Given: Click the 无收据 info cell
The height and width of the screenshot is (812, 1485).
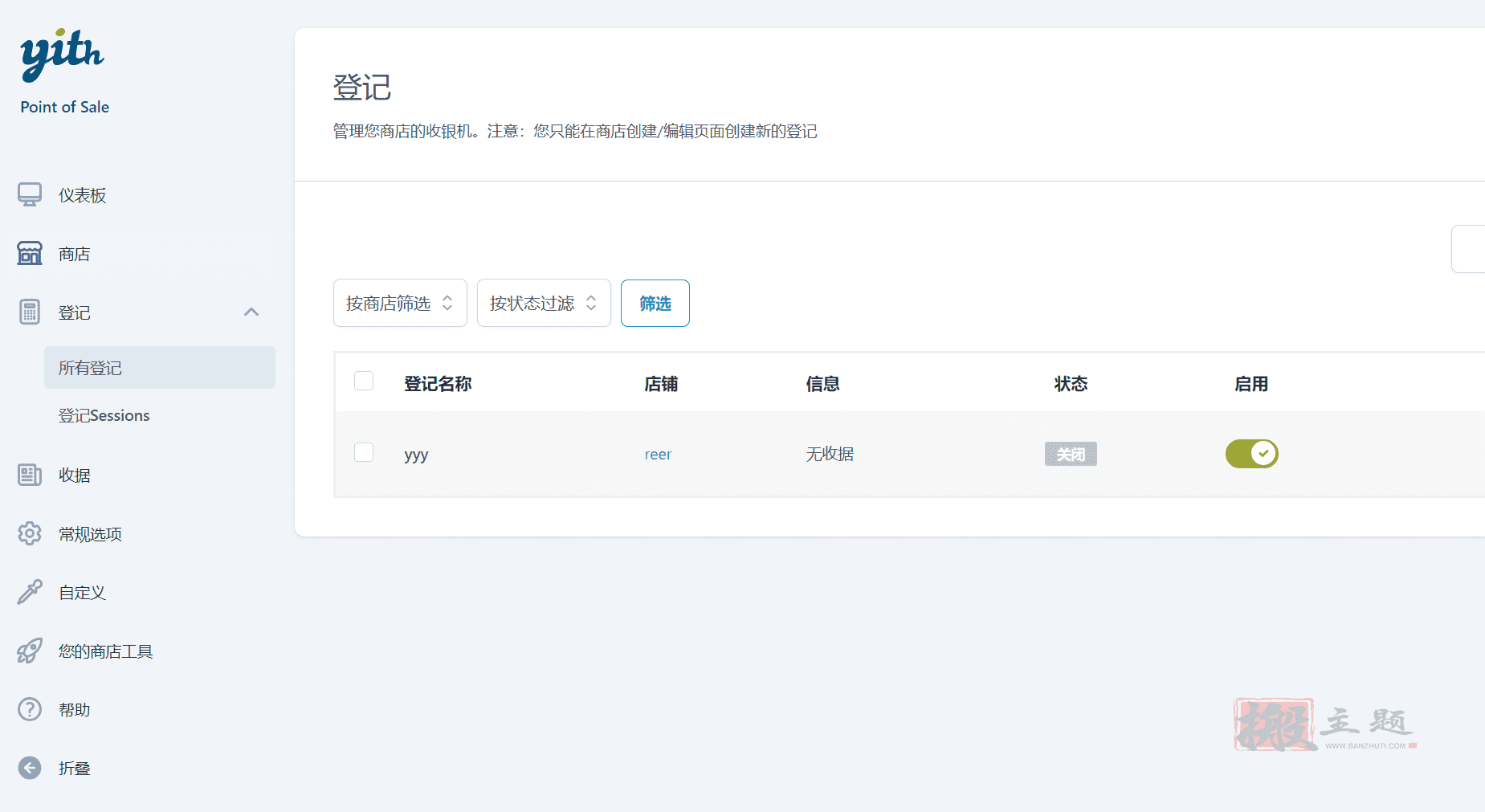Looking at the screenshot, I should click(x=830, y=454).
